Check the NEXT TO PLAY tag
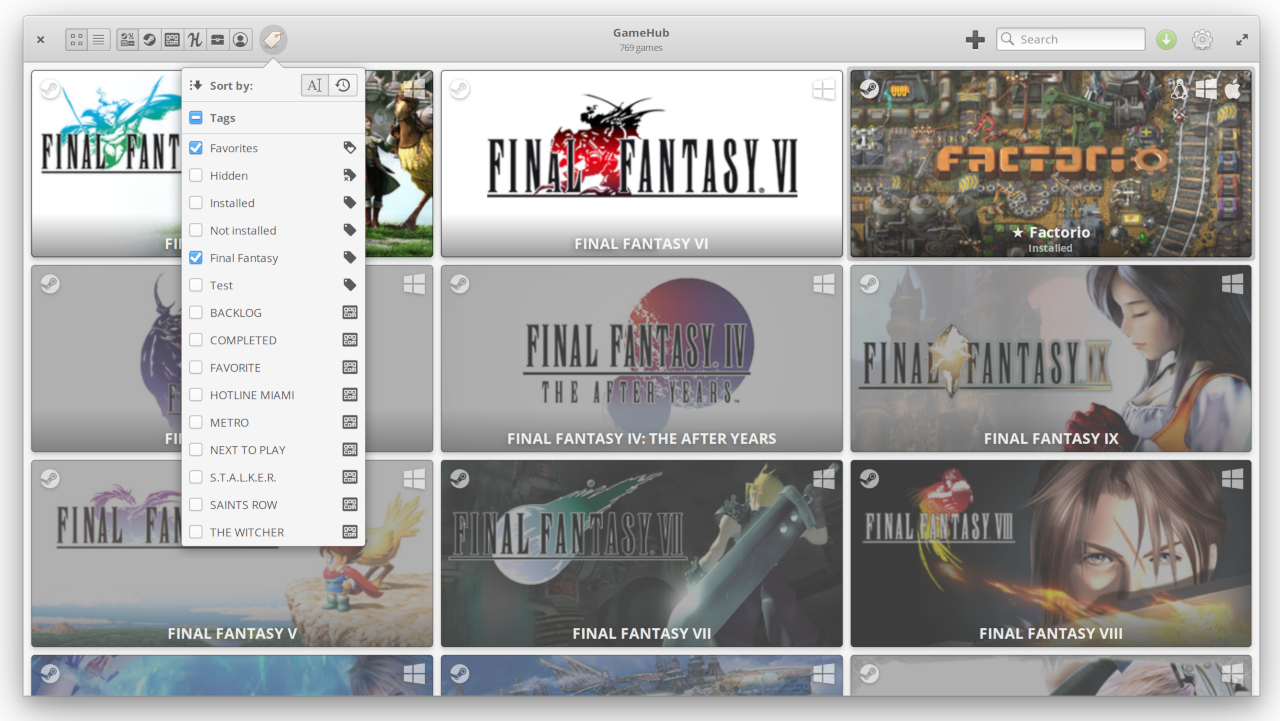Image resolution: width=1280 pixels, height=721 pixels. click(196, 450)
